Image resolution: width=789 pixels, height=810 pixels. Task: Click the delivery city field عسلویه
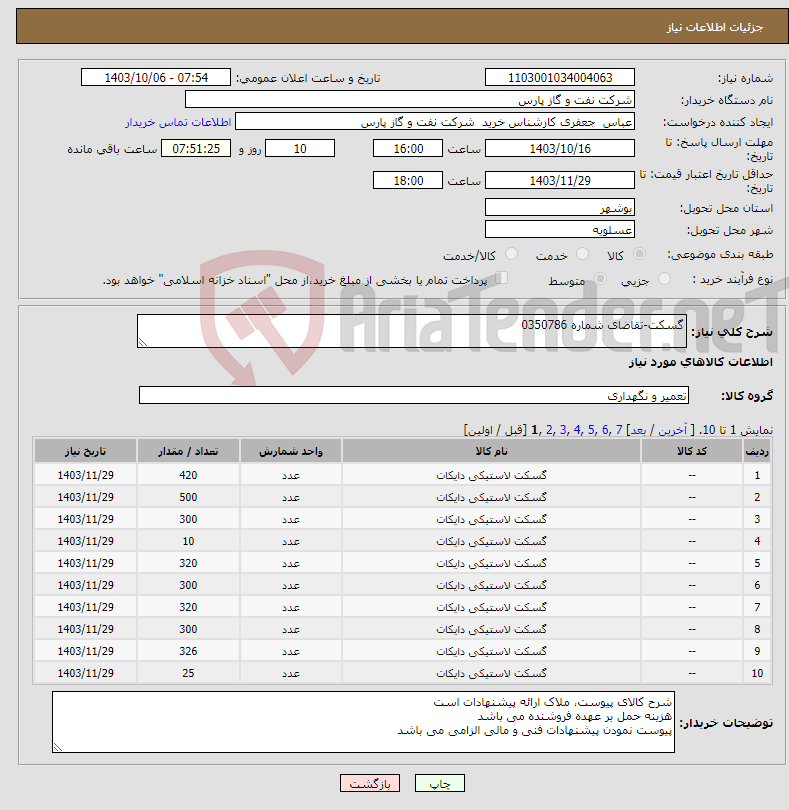[x=560, y=229]
